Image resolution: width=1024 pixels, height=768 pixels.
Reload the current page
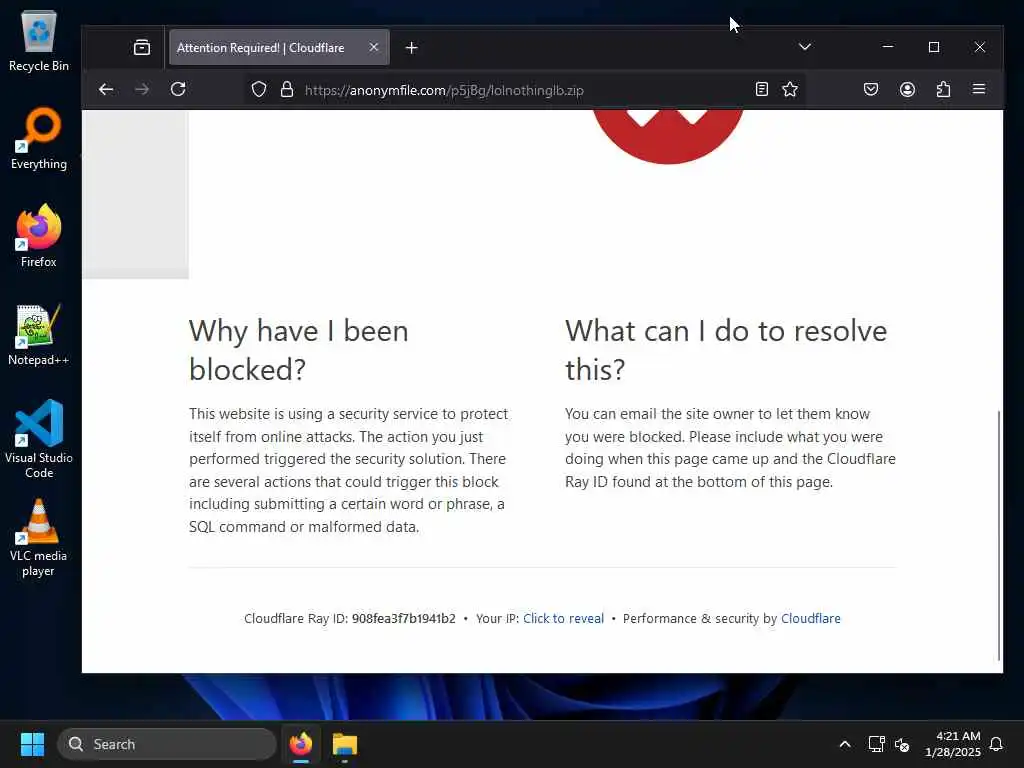[x=178, y=89]
